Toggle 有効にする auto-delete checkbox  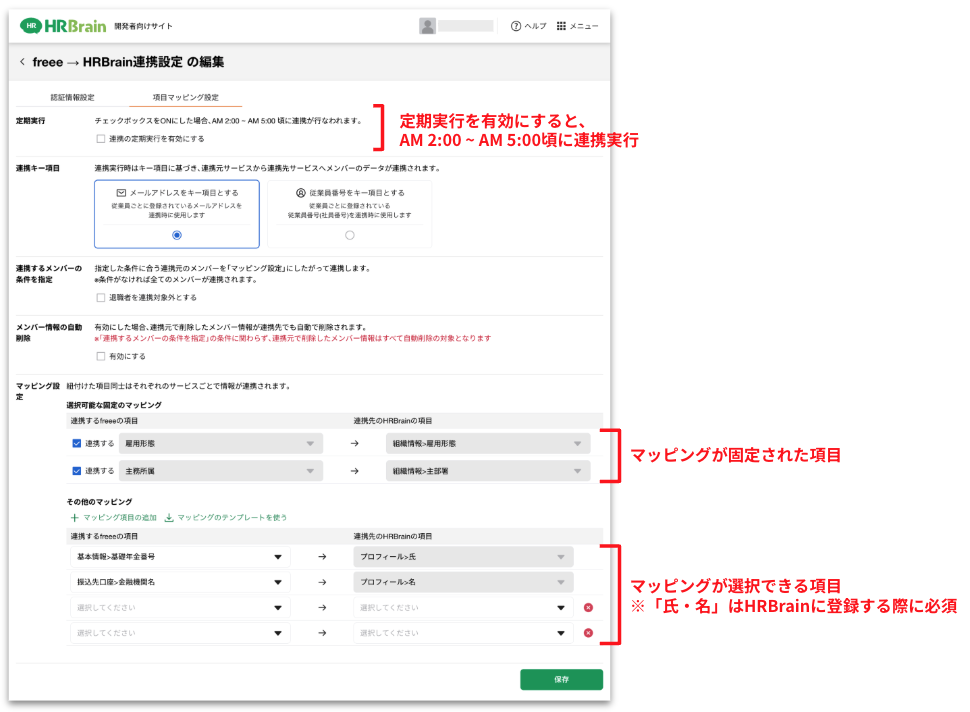pyautogui.click(x=100, y=356)
